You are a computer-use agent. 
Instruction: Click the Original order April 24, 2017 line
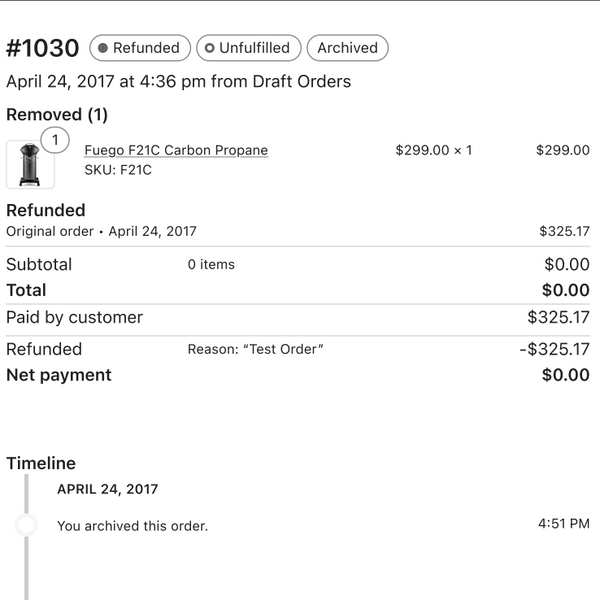pos(101,231)
